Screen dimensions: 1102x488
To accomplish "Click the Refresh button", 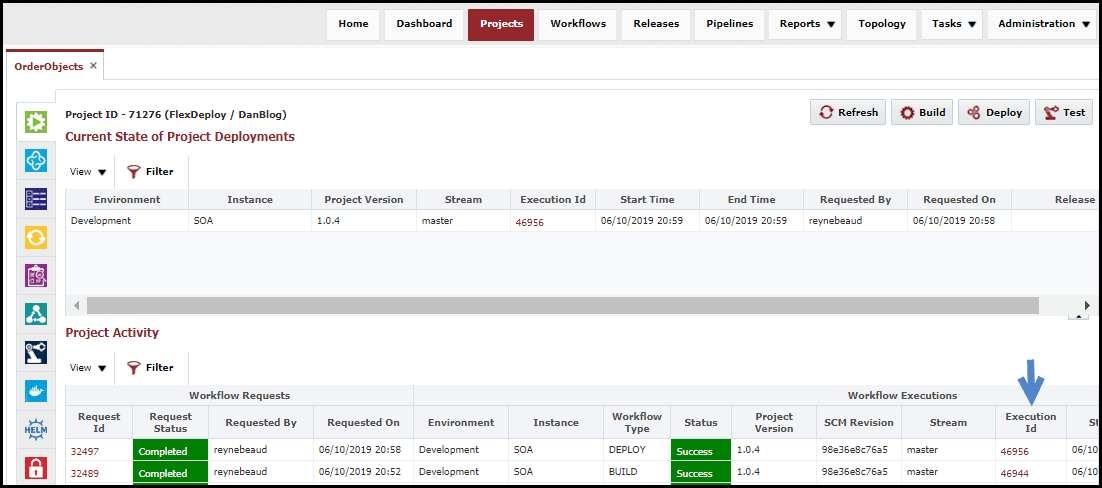I will [x=848, y=113].
